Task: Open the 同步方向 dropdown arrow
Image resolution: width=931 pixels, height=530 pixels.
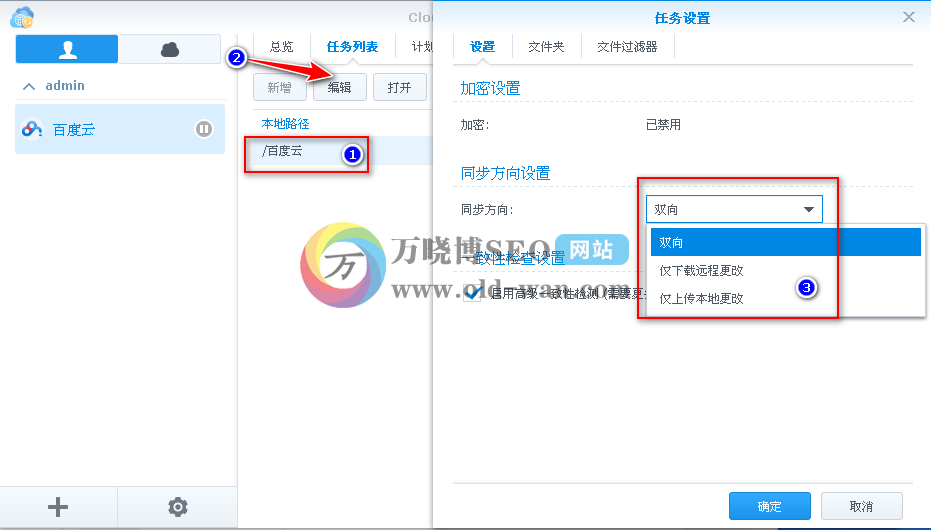Action: (808, 210)
